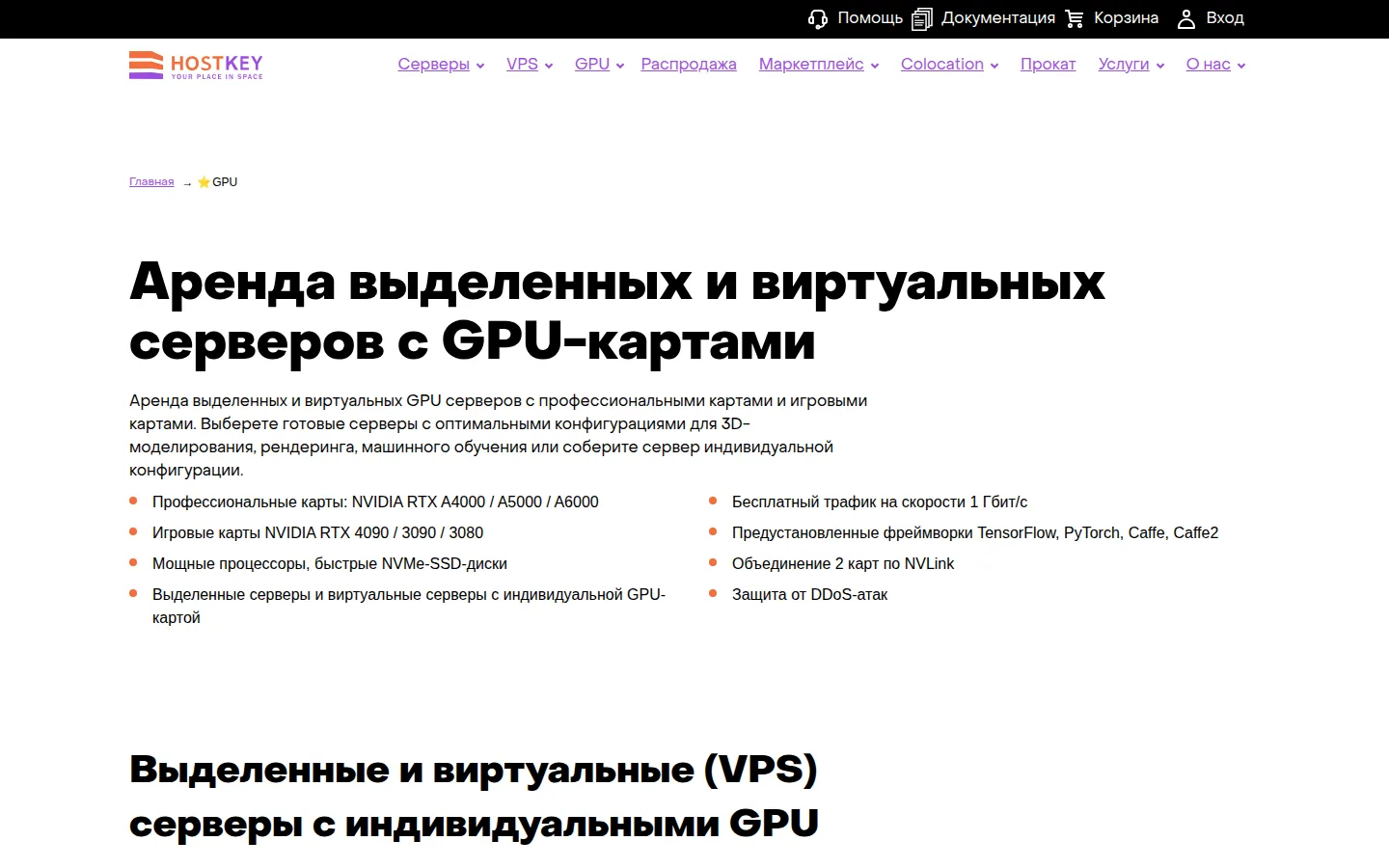The width and height of the screenshot is (1389, 868).
Task: Click the 'Аренда выделенных и виртуальных' heading
Action: 617,311
